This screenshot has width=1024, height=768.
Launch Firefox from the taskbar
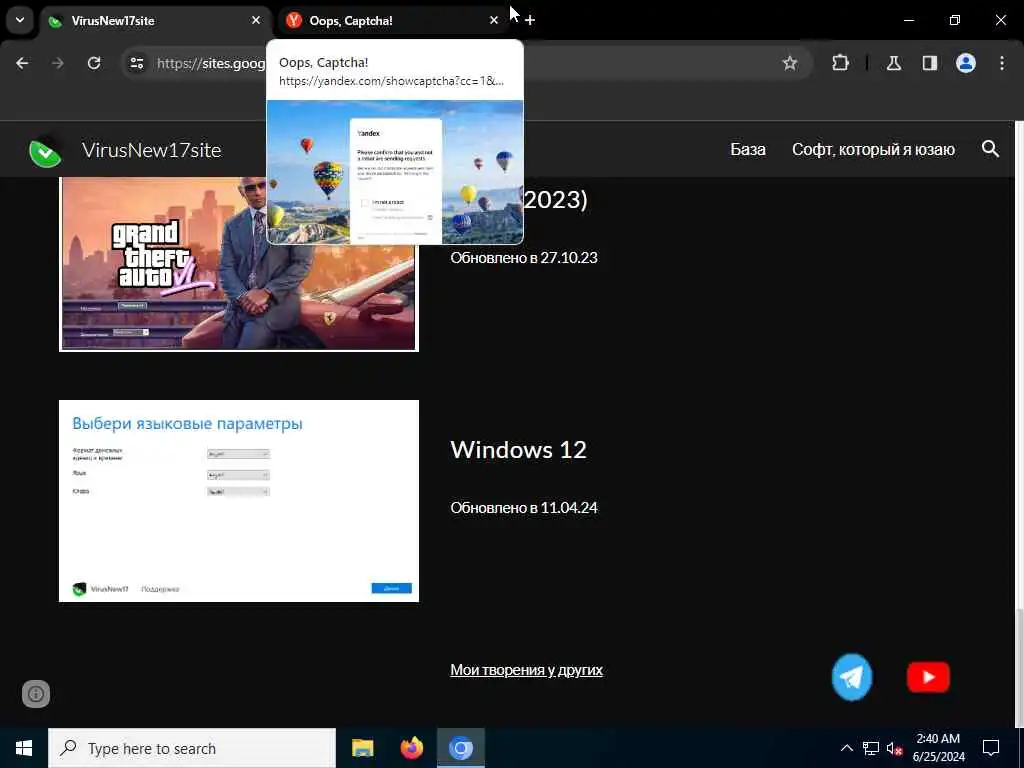coord(411,748)
